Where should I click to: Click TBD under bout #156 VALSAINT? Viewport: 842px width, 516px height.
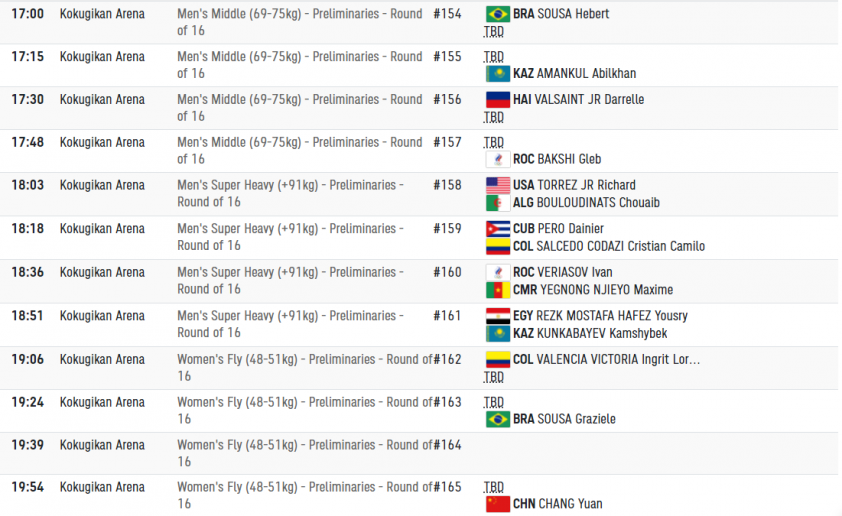(493, 117)
